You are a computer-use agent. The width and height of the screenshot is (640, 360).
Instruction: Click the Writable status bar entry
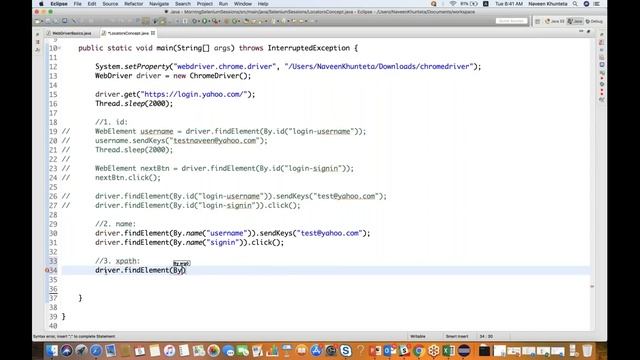[x=418, y=336]
